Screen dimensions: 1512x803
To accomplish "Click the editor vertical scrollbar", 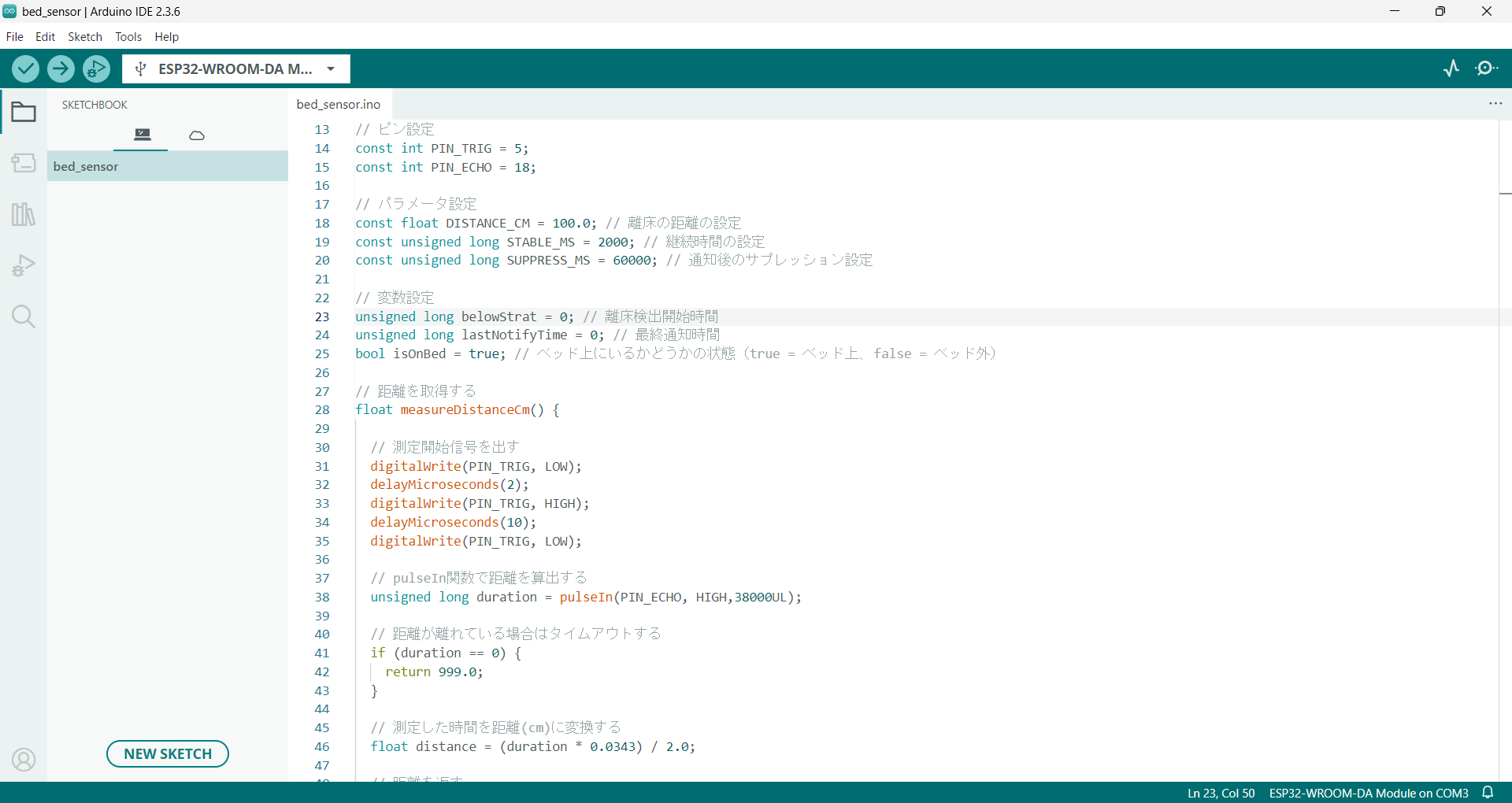I will pos(1505,450).
